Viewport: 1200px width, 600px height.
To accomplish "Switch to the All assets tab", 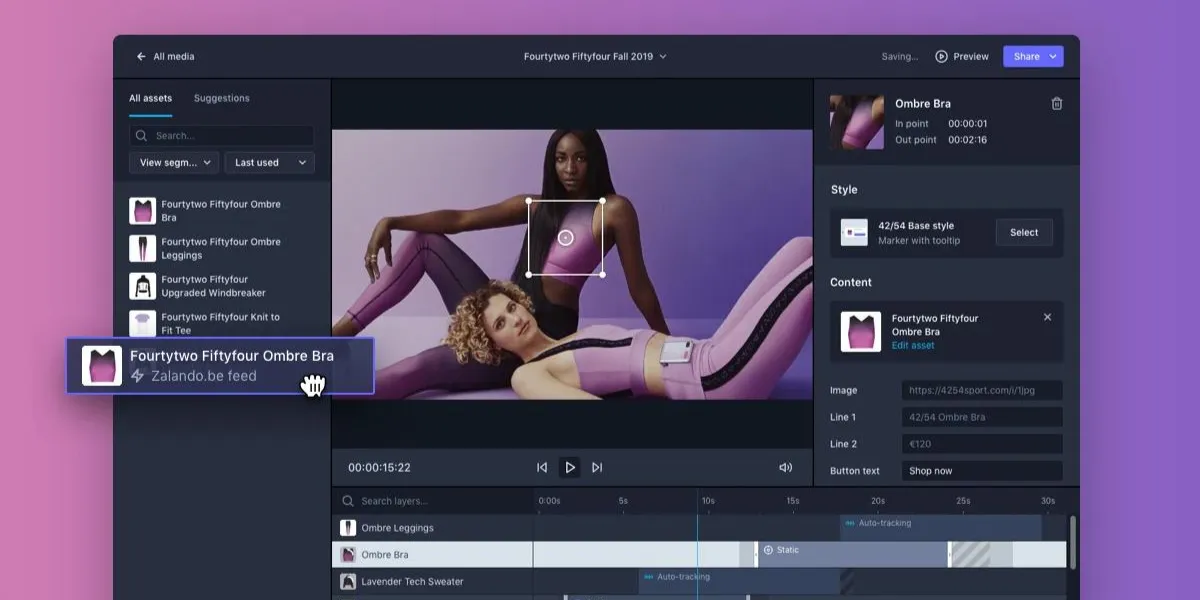I will click(x=150, y=98).
